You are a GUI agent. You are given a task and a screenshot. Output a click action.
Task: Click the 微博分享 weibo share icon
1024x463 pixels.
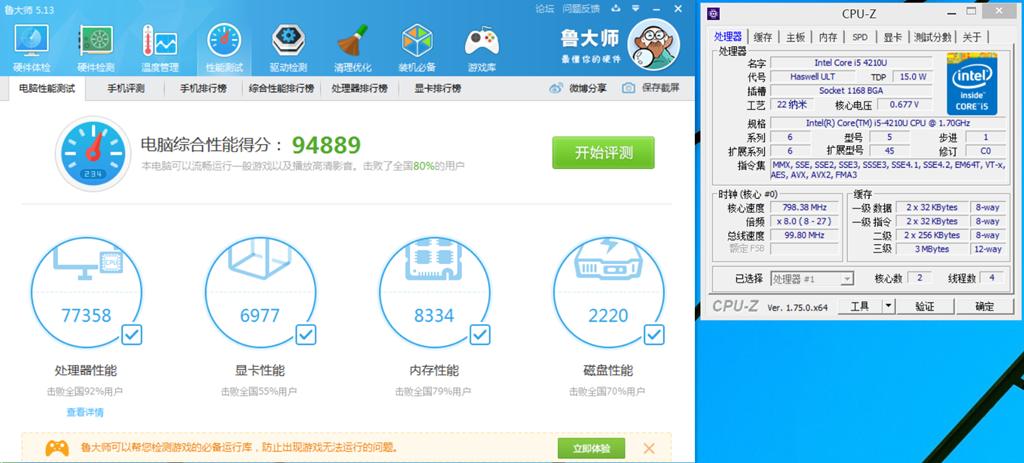tap(555, 88)
